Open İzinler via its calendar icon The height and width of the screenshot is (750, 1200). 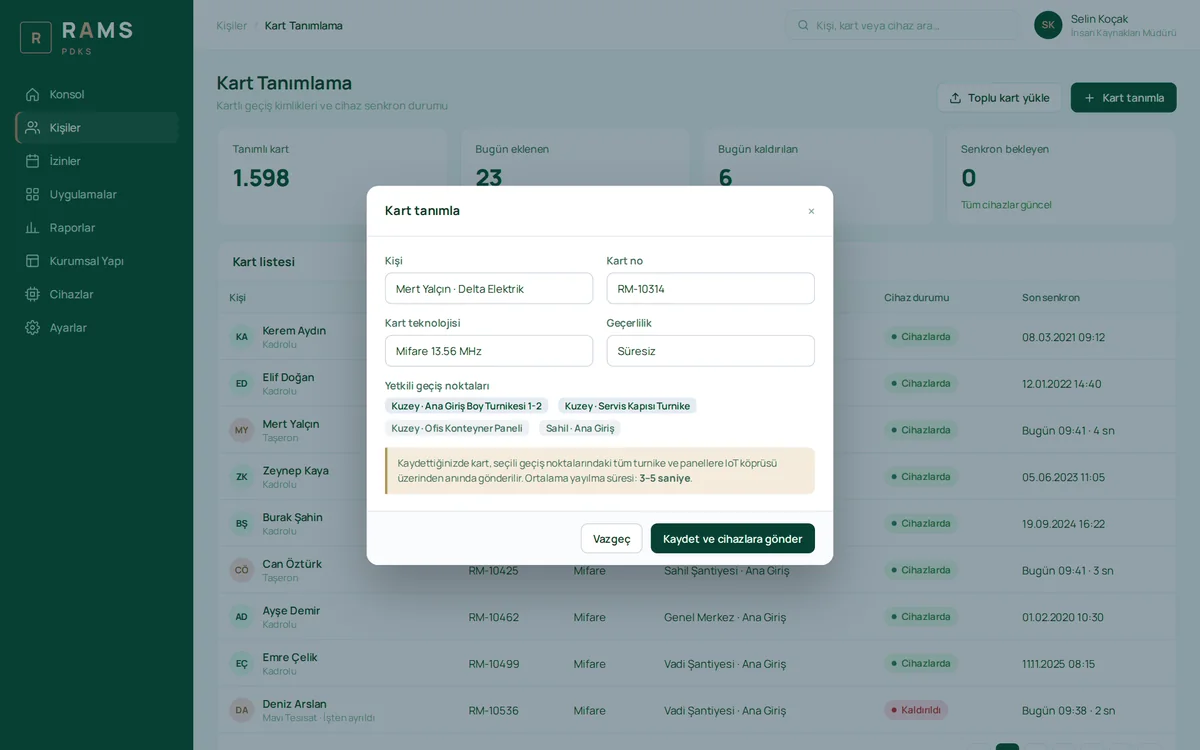33,161
